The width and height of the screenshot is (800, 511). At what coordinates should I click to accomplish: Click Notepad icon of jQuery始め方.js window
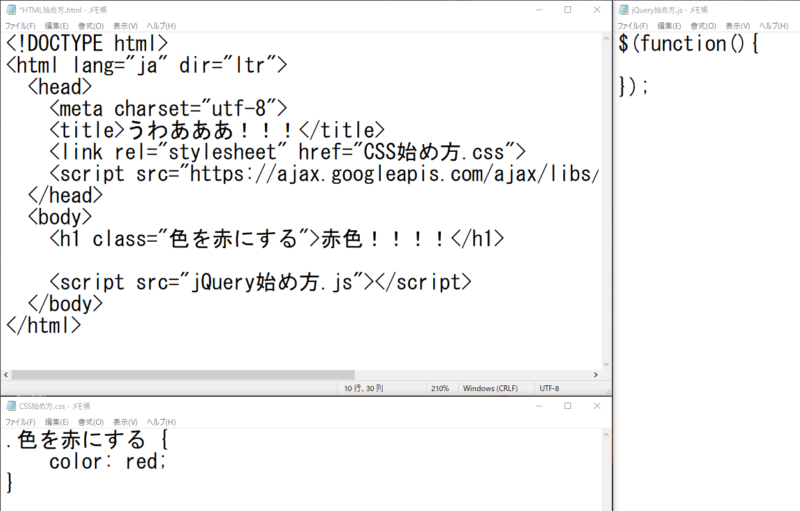(x=623, y=10)
